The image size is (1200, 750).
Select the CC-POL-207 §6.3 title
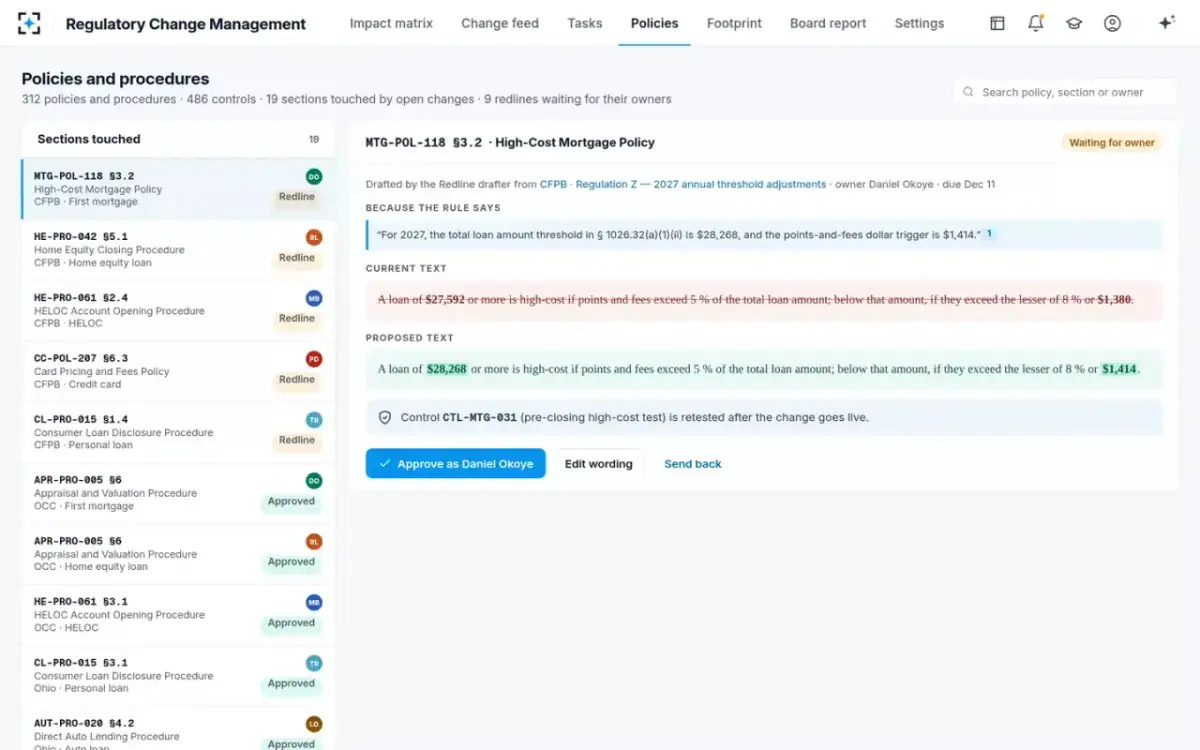(81, 358)
